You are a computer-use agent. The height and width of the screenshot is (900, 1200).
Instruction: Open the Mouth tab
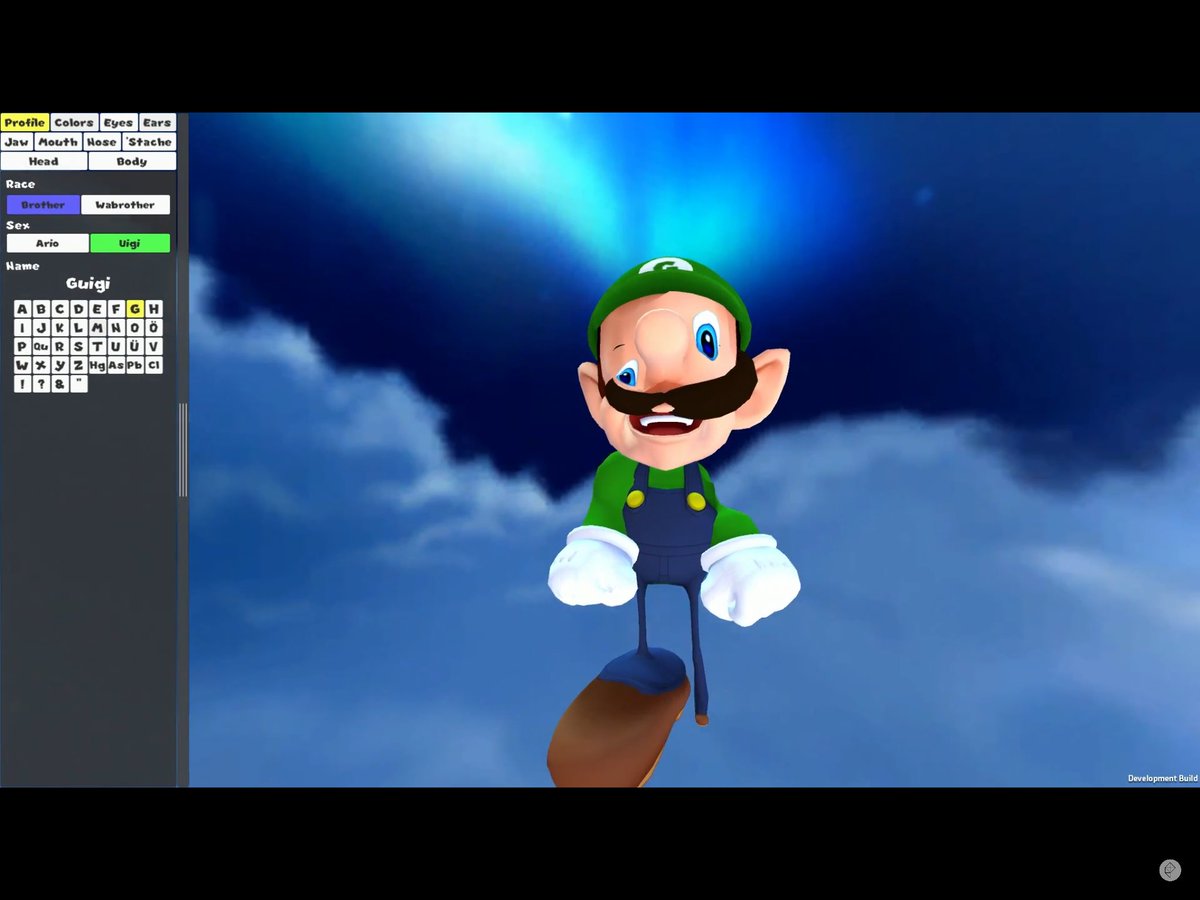(x=58, y=142)
